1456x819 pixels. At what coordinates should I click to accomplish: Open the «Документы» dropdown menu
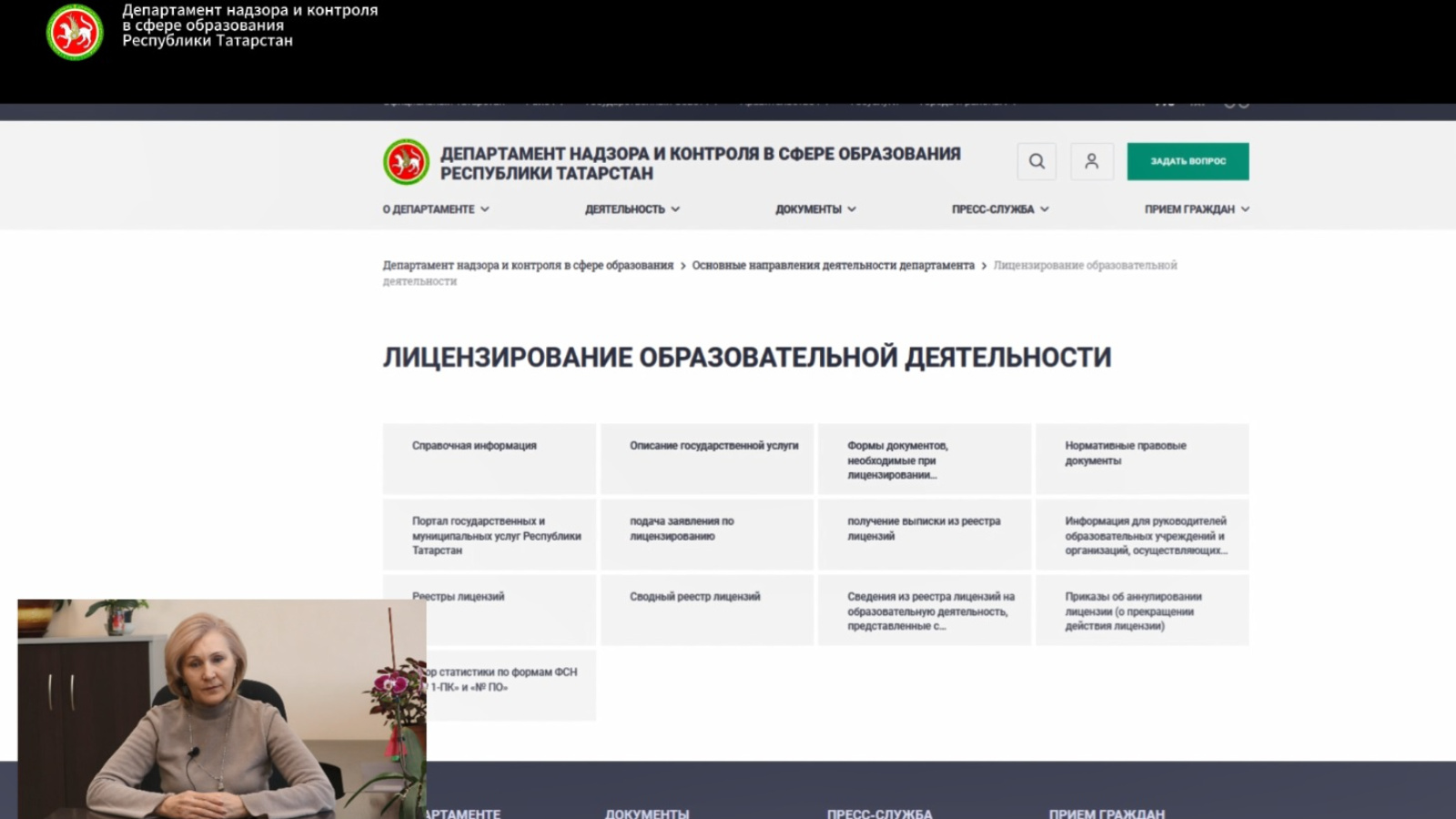pyautogui.click(x=815, y=209)
